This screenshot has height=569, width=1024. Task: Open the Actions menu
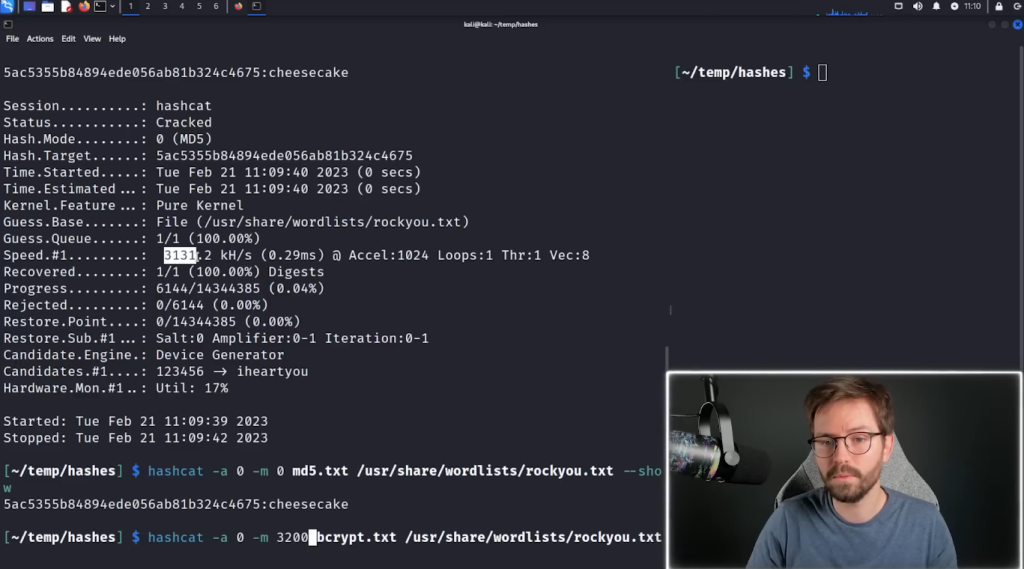click(40, 39)
